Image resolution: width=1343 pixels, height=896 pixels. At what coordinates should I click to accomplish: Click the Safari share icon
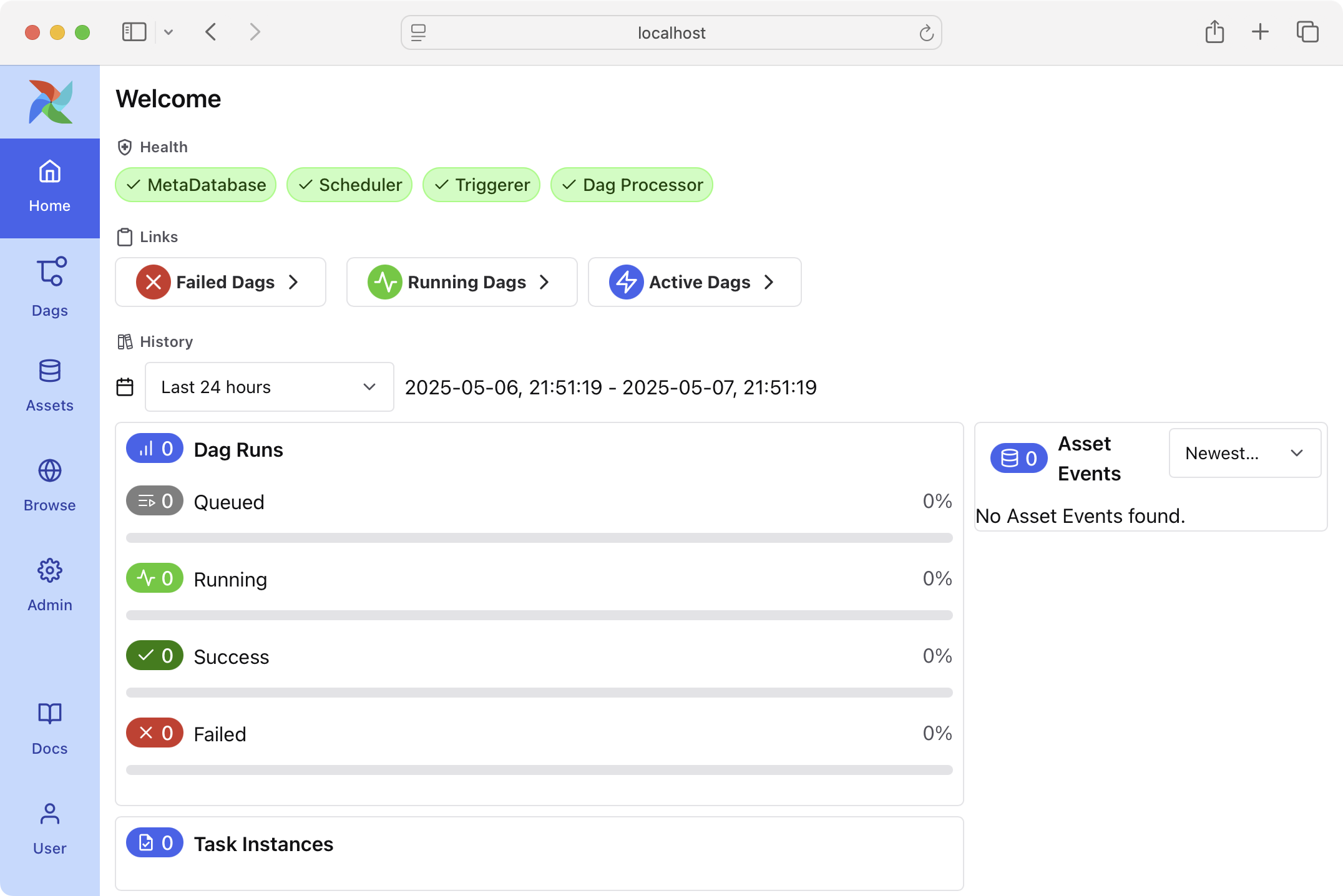tap(1214, 32)
